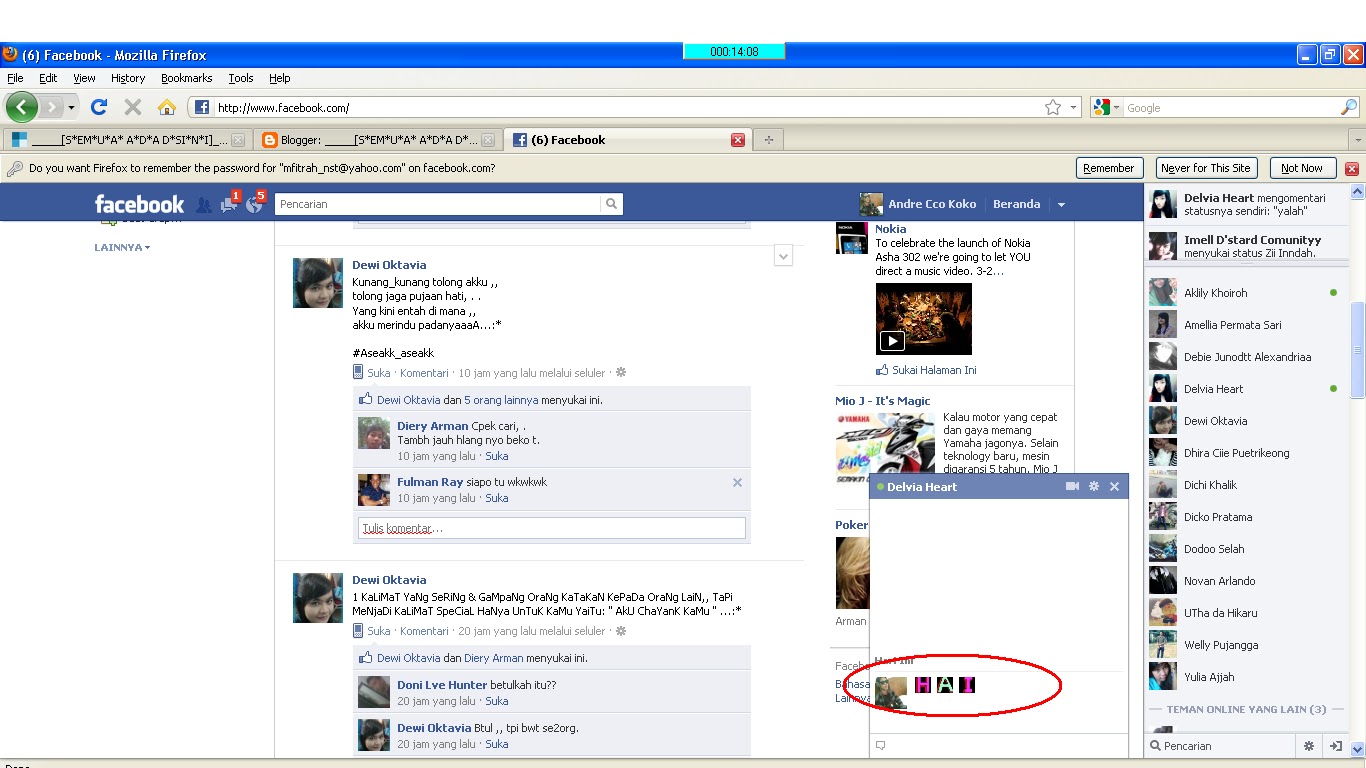The height and width of the screenshot is (768, 1366).
Task: Open the View menu
Action: 84,78
